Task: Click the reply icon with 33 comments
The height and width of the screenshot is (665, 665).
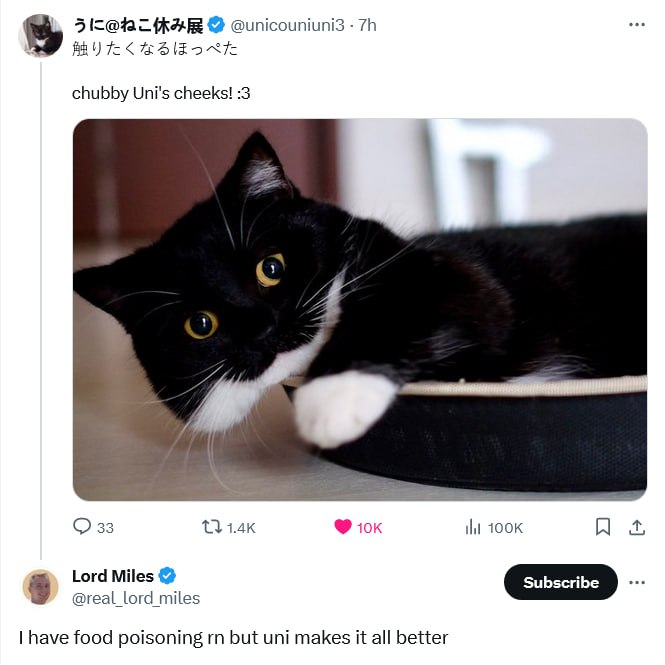Action: pos(82,527)
